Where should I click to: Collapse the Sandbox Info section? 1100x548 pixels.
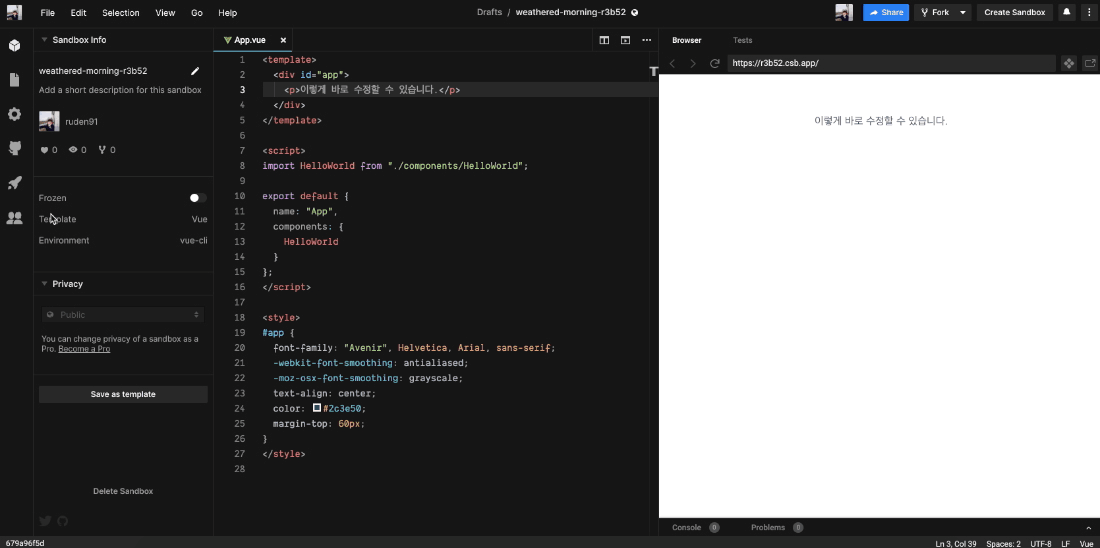tap(45, 40)
